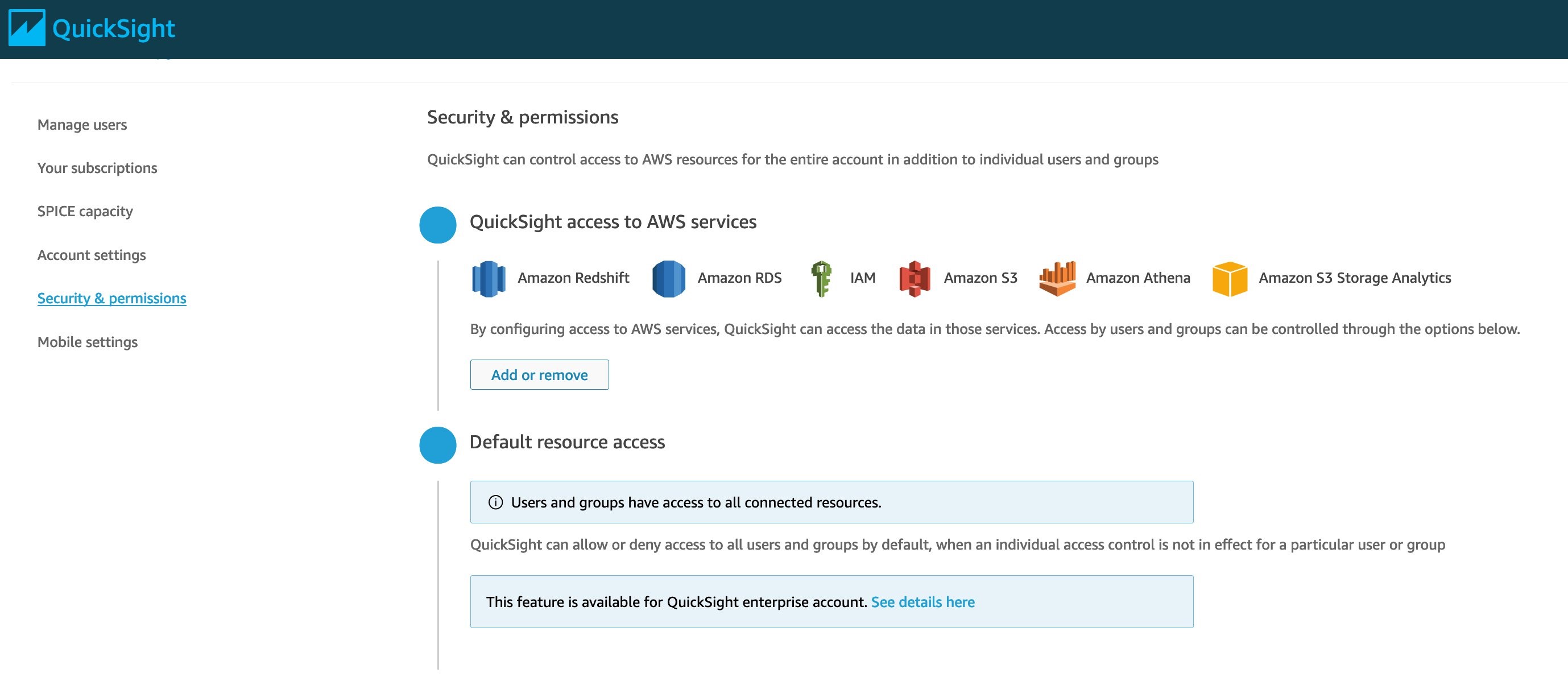
Task: Open Mobile settings in sidebar
Action: pos(88,342)
